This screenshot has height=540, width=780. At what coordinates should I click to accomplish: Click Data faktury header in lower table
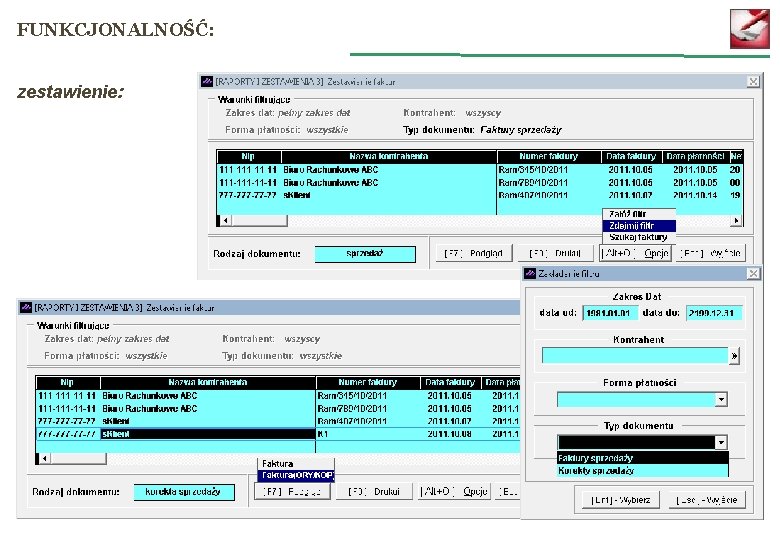tap(450, 382)
